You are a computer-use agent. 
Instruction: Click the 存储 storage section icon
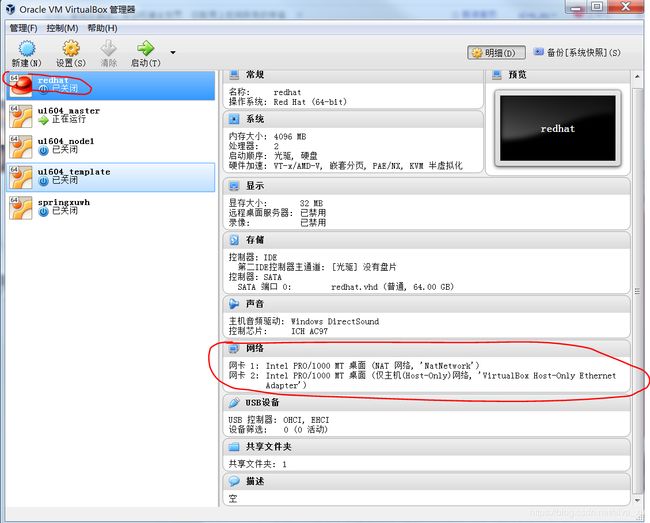click(x=234, y=240)
